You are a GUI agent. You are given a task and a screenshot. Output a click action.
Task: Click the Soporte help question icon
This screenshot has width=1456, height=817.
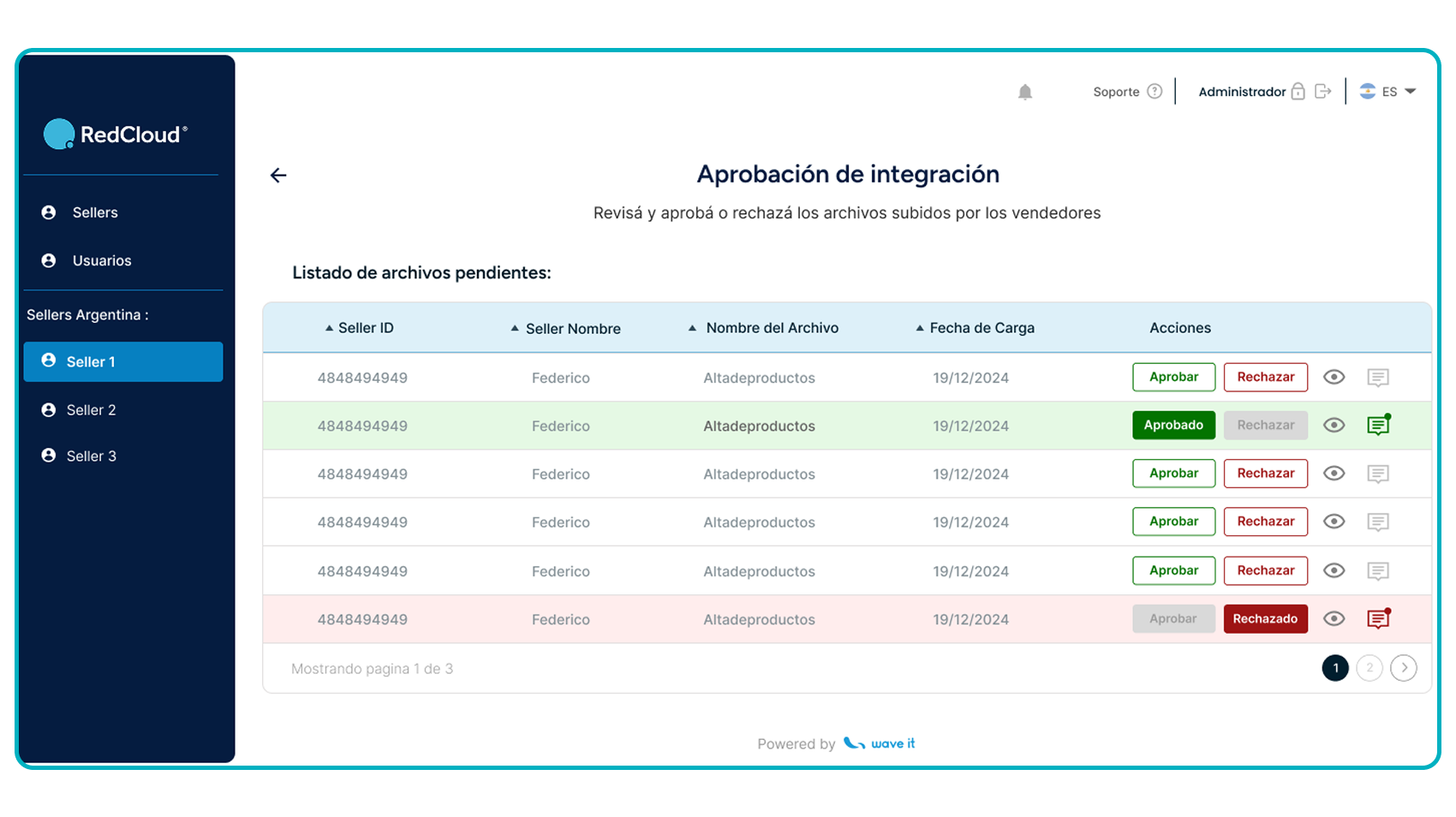click(1155, 92)
